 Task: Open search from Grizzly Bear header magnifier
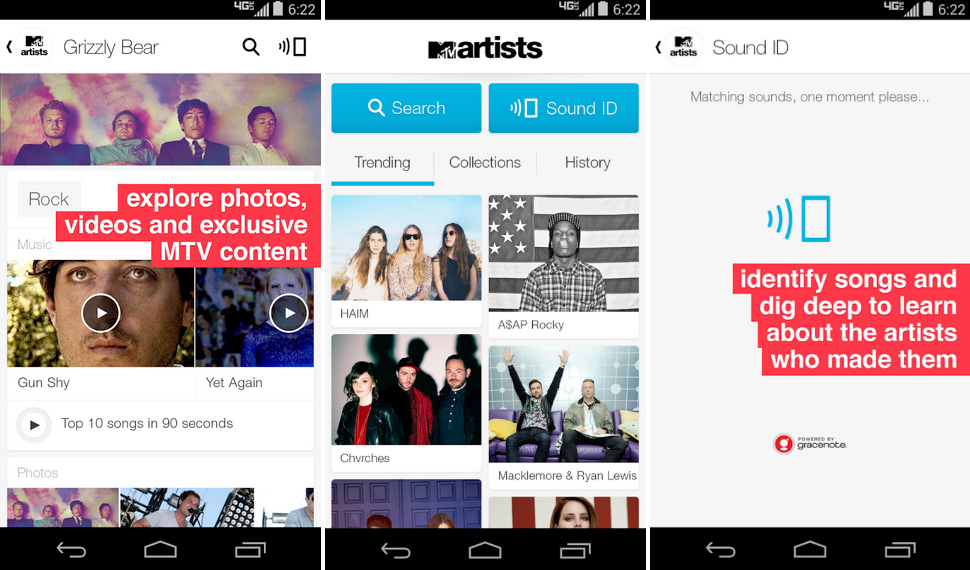tap(251, 47)
